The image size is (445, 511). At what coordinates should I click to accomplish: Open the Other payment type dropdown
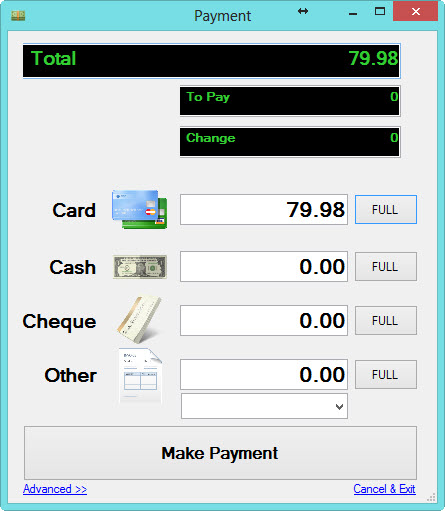click(x=264, y=406)
